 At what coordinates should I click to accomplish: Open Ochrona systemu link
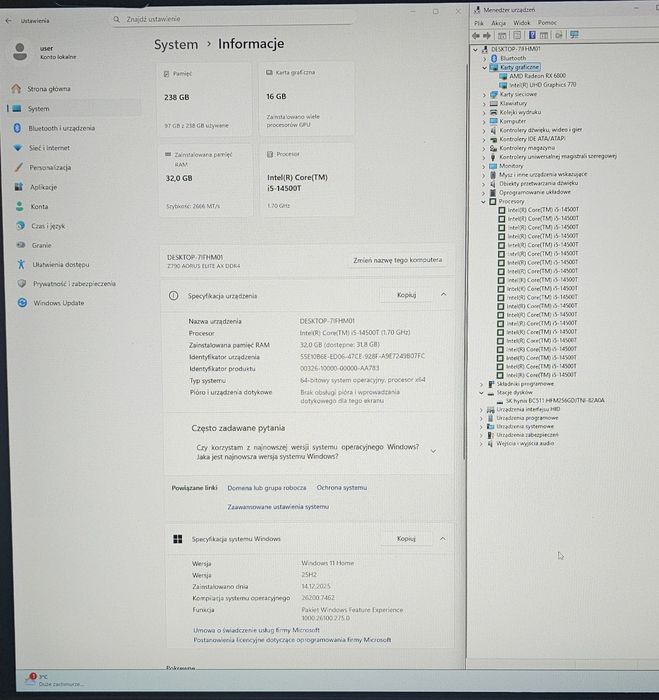tap(342, 488)
